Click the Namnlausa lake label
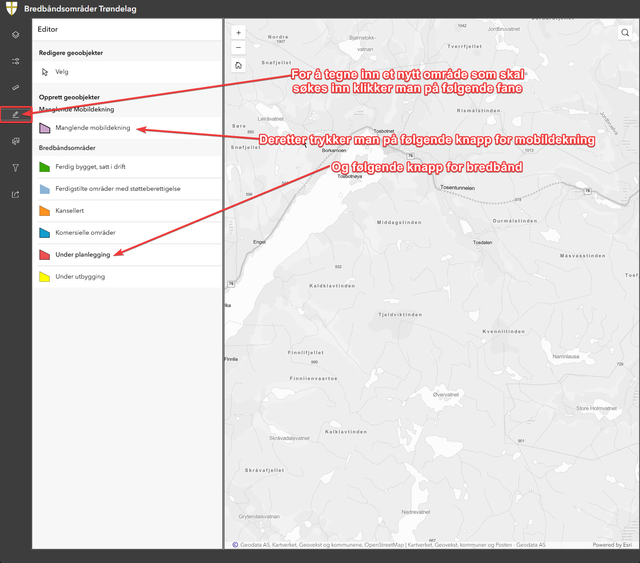Screen dimensions: 640x563 tap(566, 356)
